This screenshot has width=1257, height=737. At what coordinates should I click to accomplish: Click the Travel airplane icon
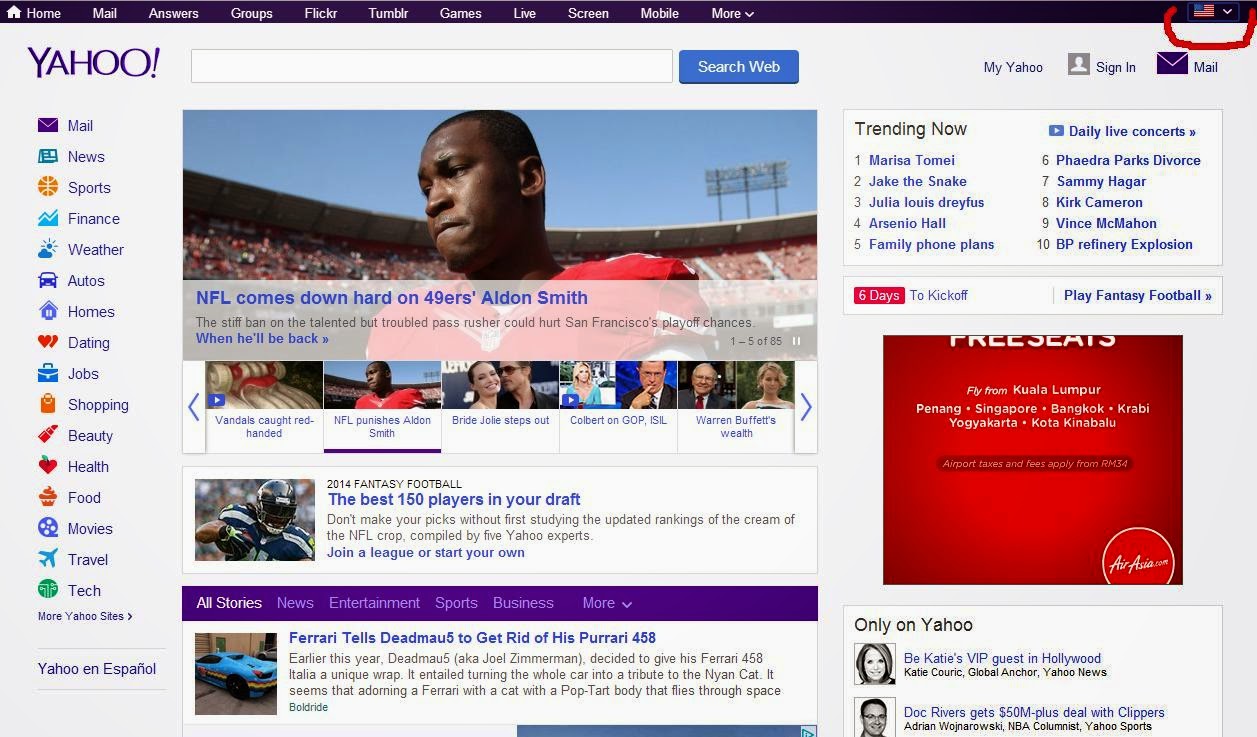(x=48, y=558)
